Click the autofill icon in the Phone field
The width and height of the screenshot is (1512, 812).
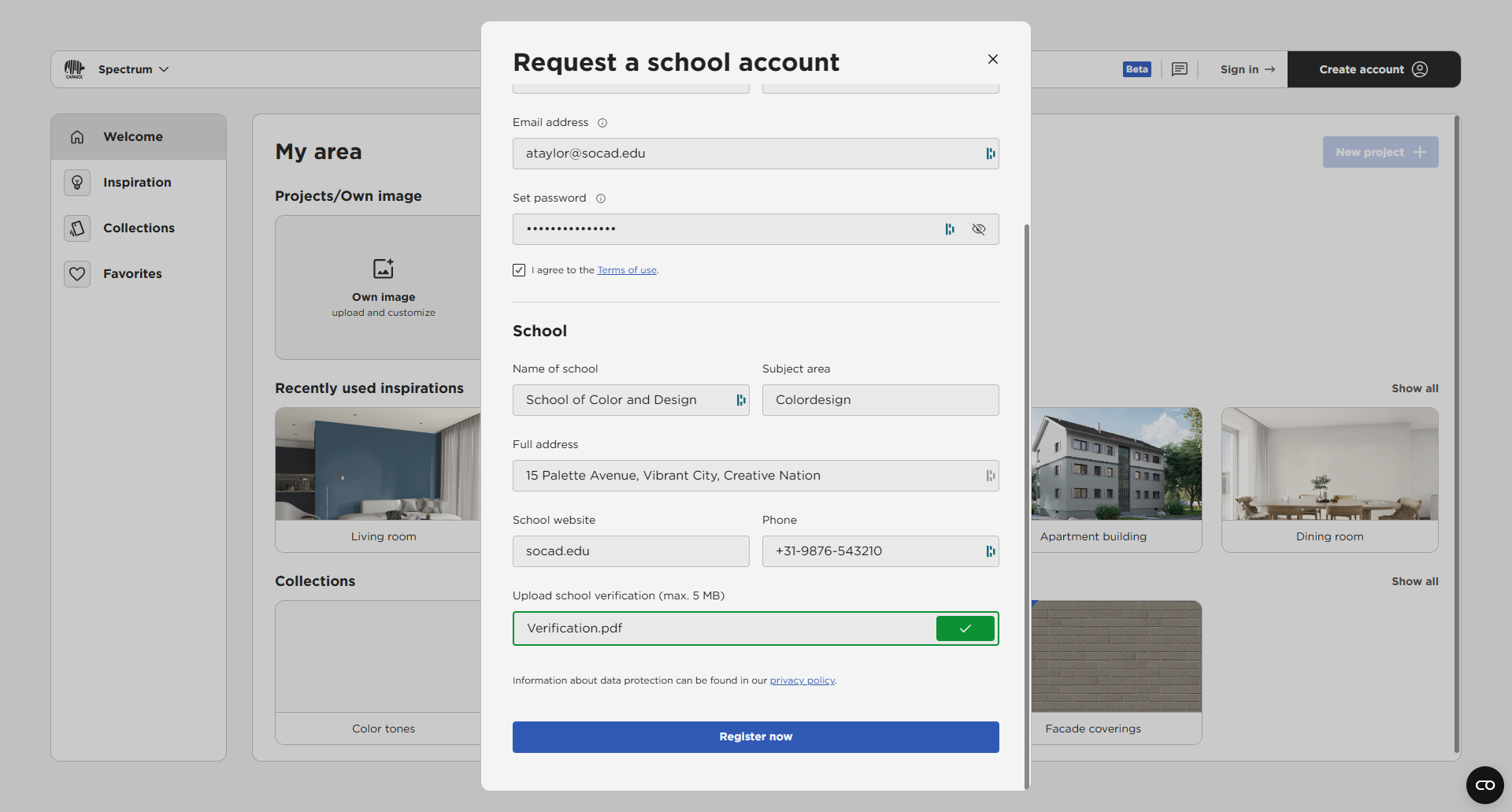point(989,551)
